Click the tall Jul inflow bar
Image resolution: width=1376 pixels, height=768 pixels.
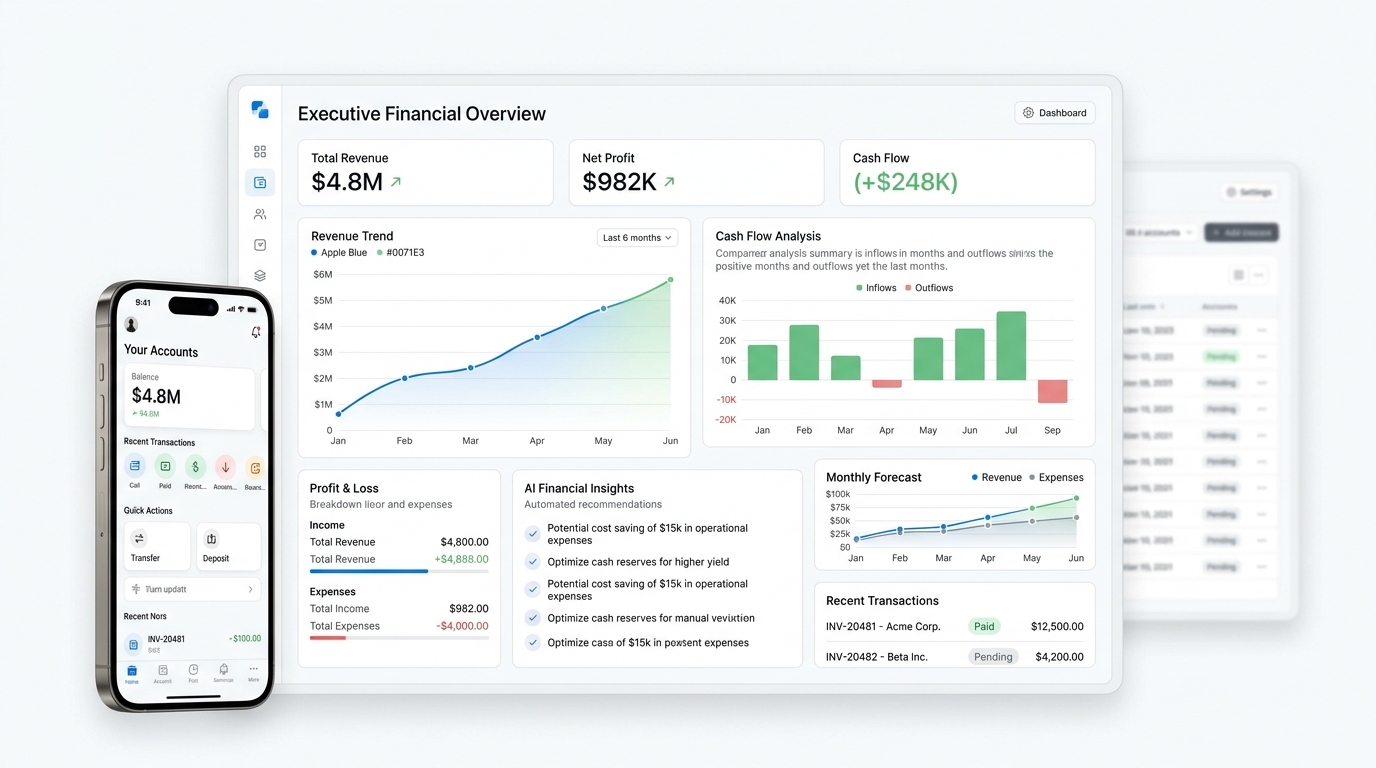click(x=1011, y=346)
